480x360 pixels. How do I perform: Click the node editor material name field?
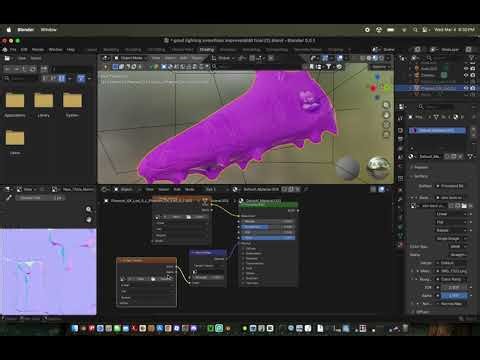[x=261, y=189]
